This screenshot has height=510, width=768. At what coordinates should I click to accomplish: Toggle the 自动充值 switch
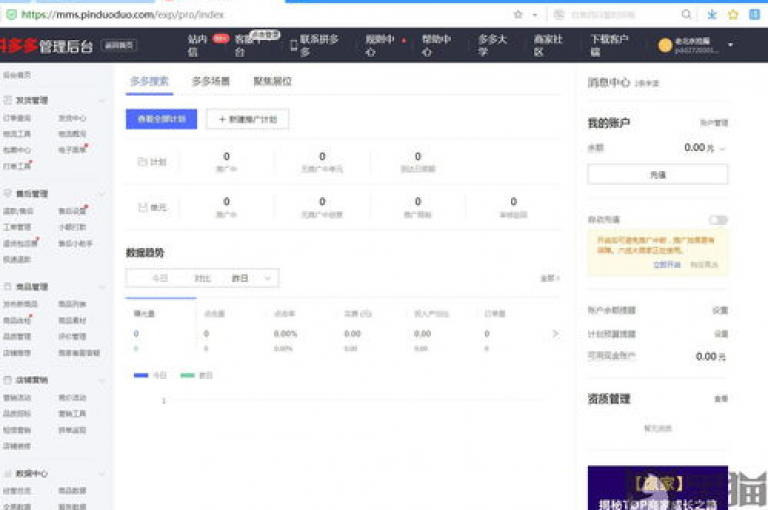tap(718, 219)
